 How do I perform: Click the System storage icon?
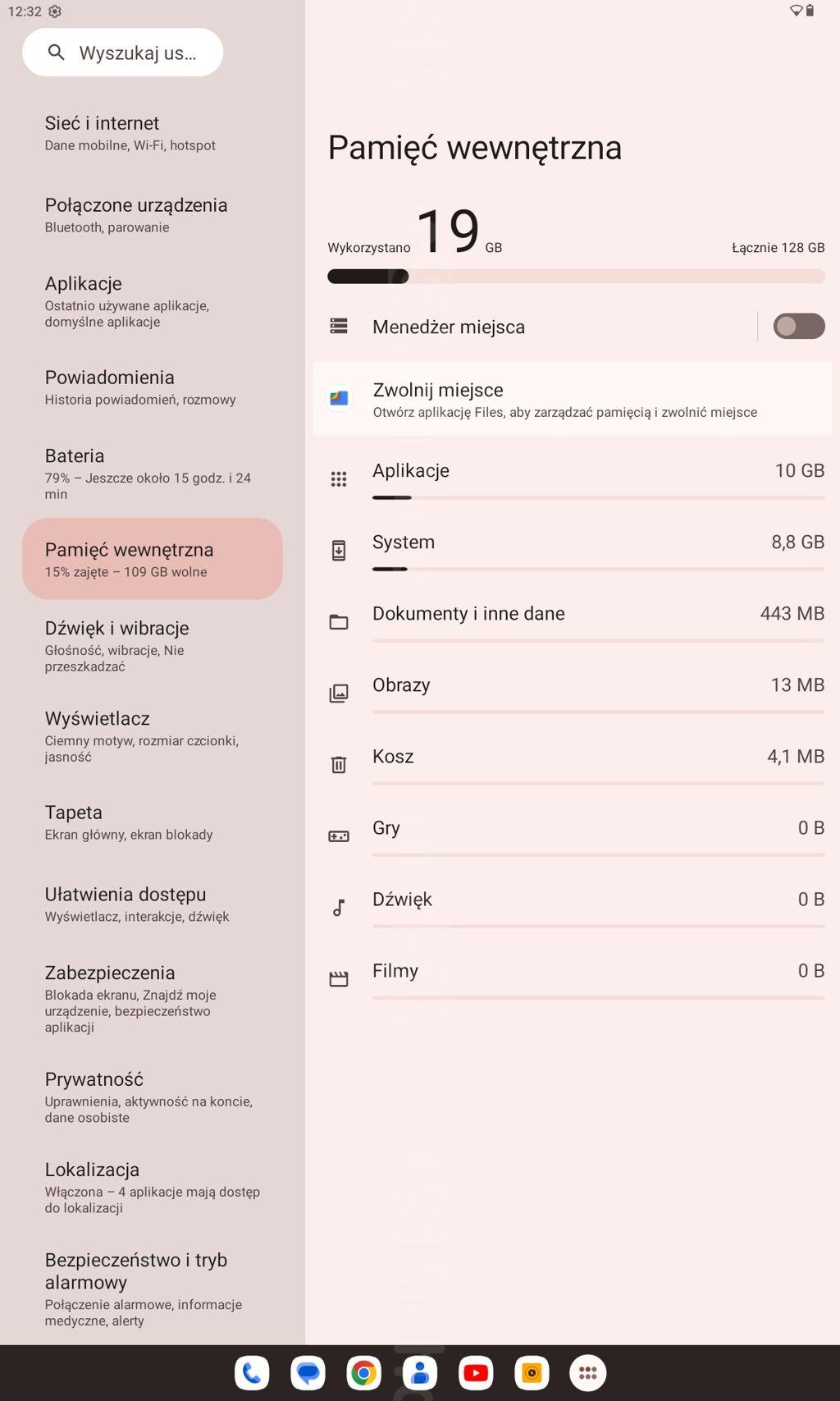pos(339,551)
